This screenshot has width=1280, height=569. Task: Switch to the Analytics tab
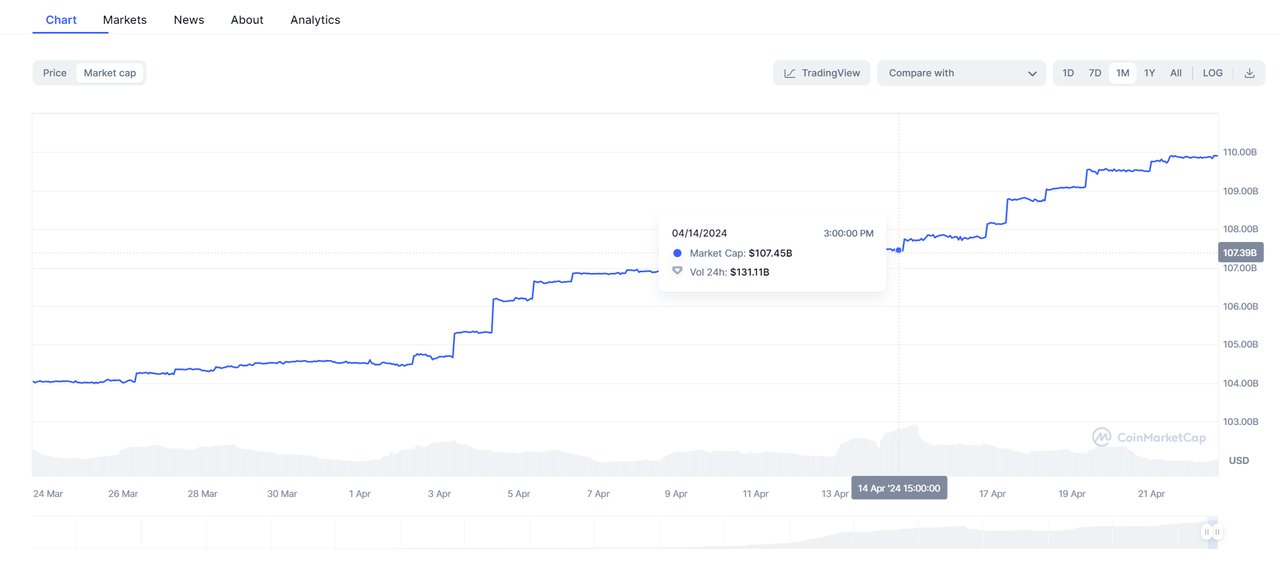click(x=315, y=20)
